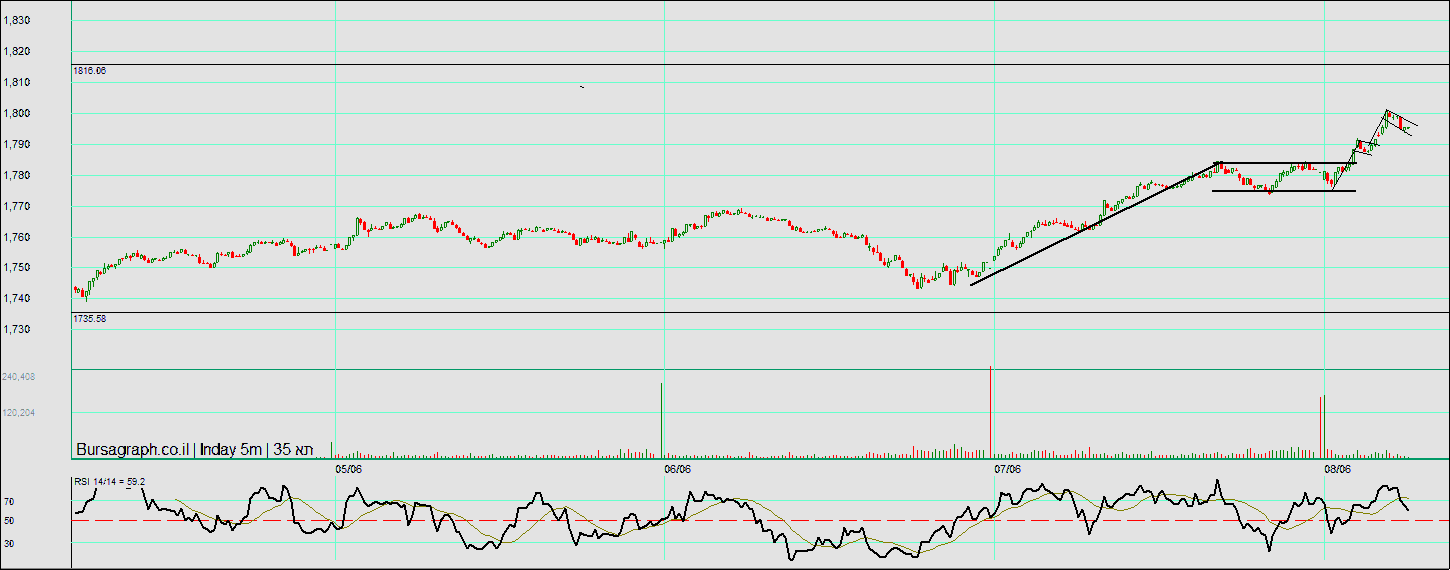
Task: Select the 05/06 date label
Action: tap(348, 468)
